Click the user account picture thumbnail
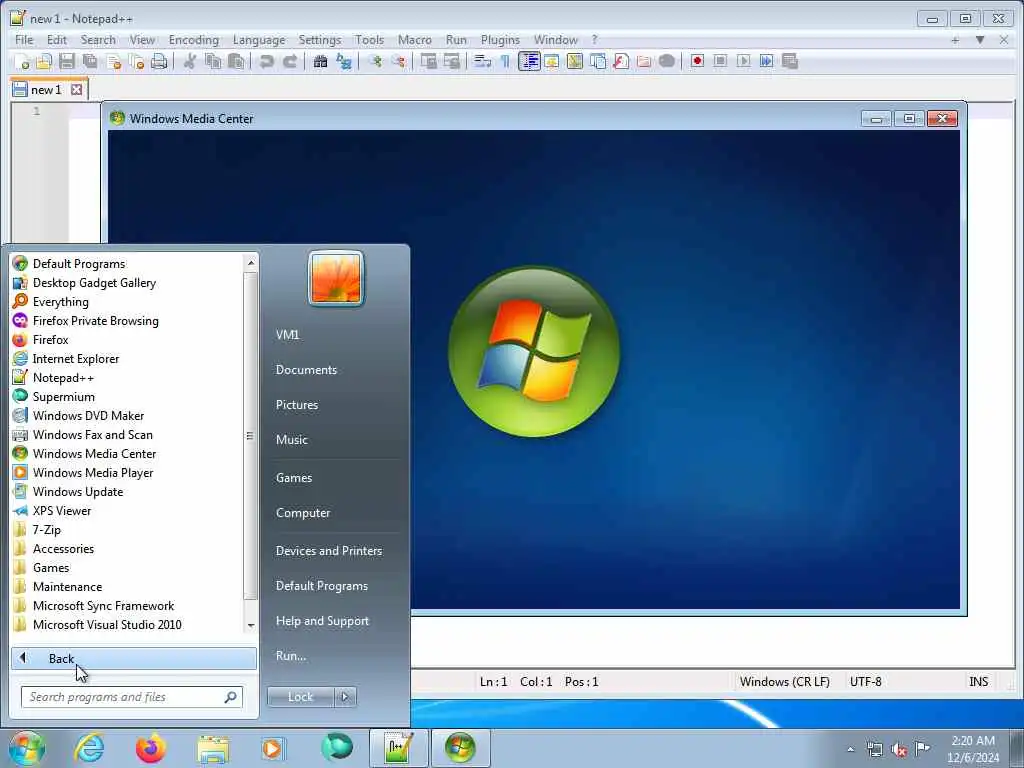 tap(336, 278)
